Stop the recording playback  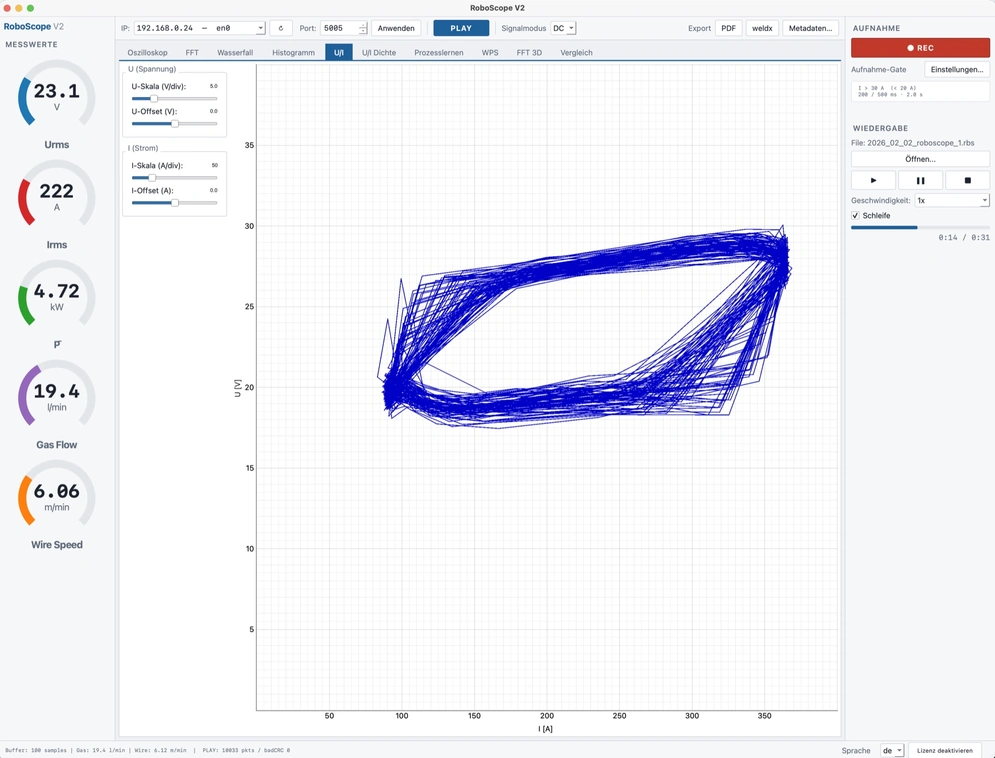tap(967, 180)
